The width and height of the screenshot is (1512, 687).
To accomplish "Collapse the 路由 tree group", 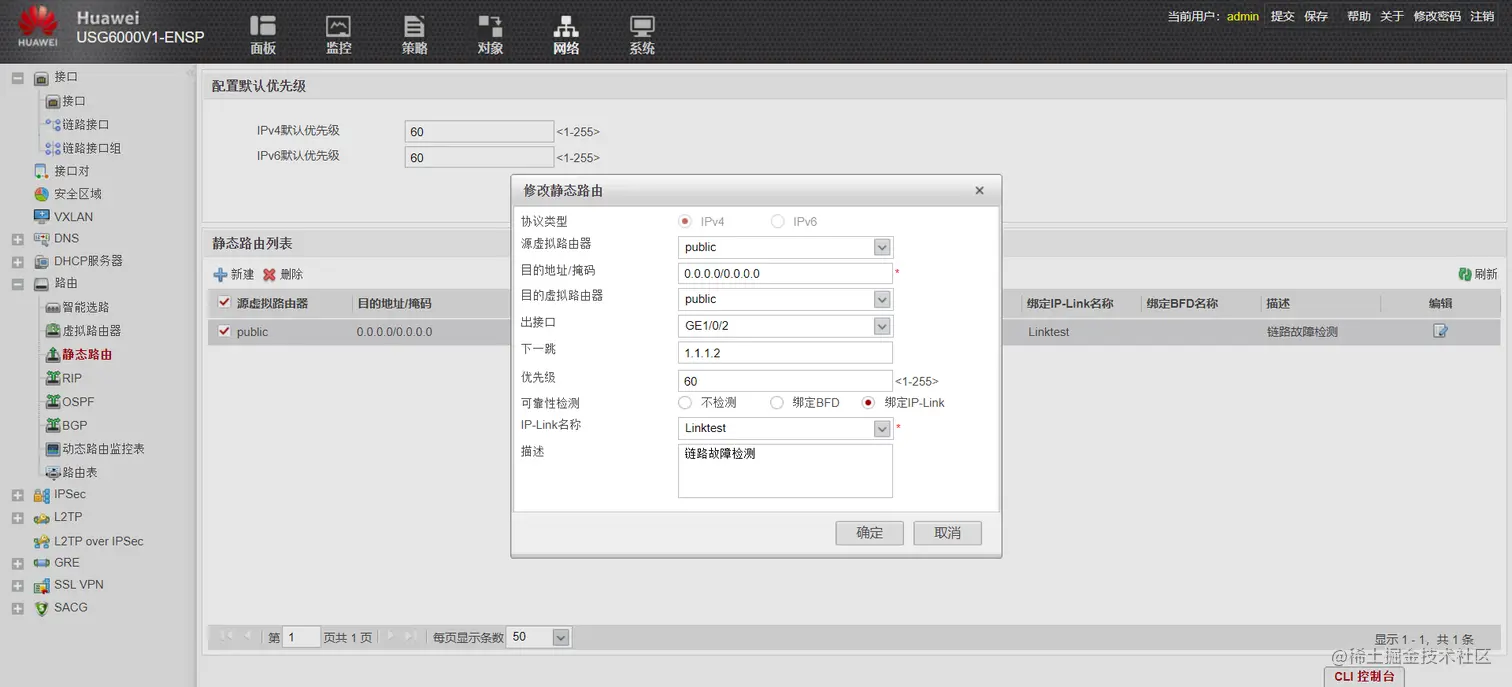I will click(17, 284).
